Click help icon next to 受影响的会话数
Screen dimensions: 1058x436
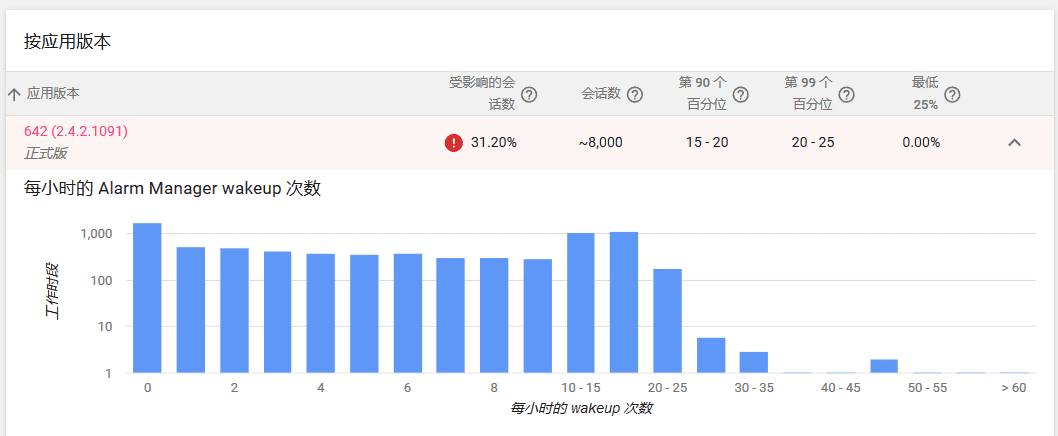[529, 94]
